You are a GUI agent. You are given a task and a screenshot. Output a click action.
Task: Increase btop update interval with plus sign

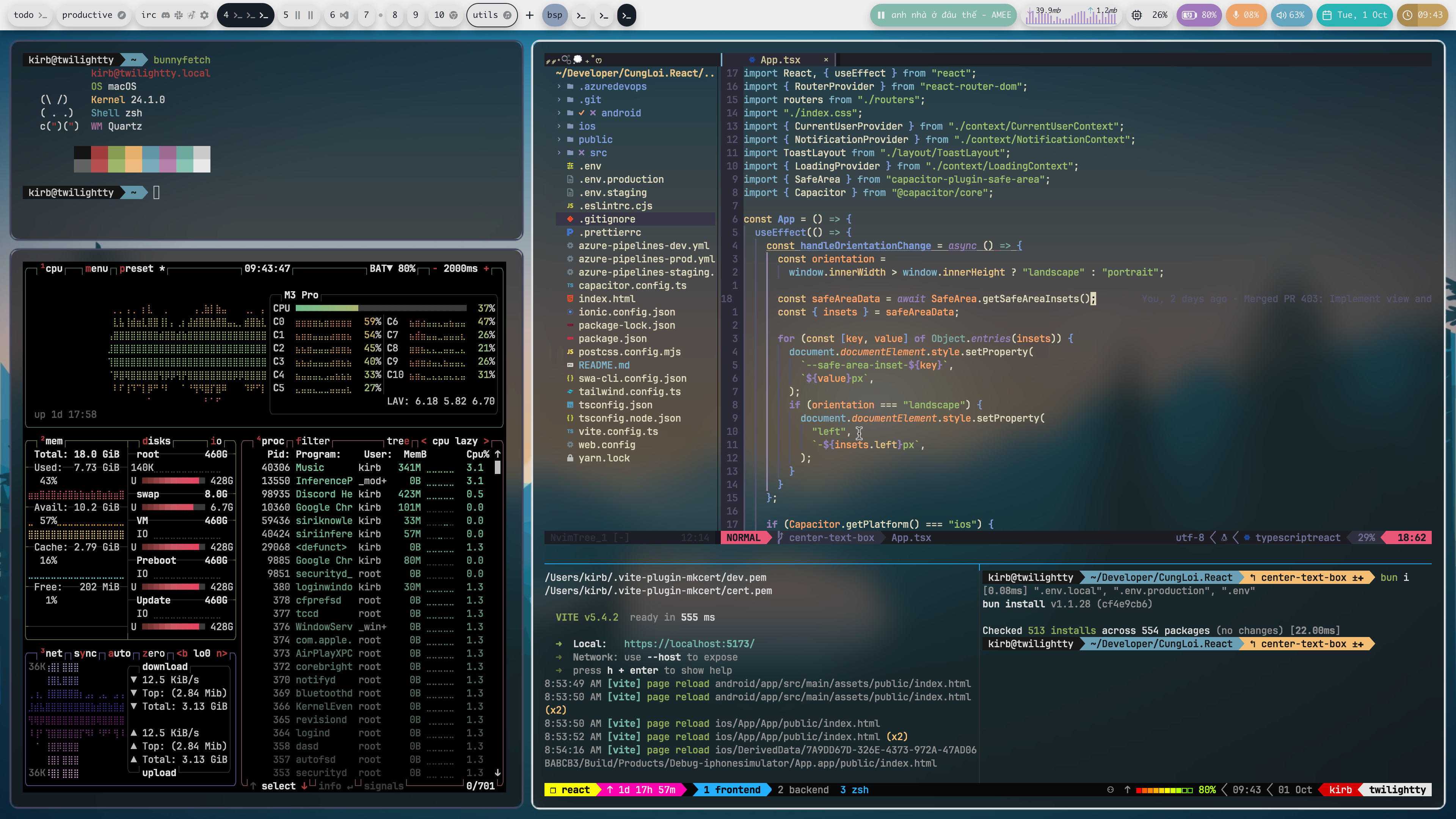486,269
